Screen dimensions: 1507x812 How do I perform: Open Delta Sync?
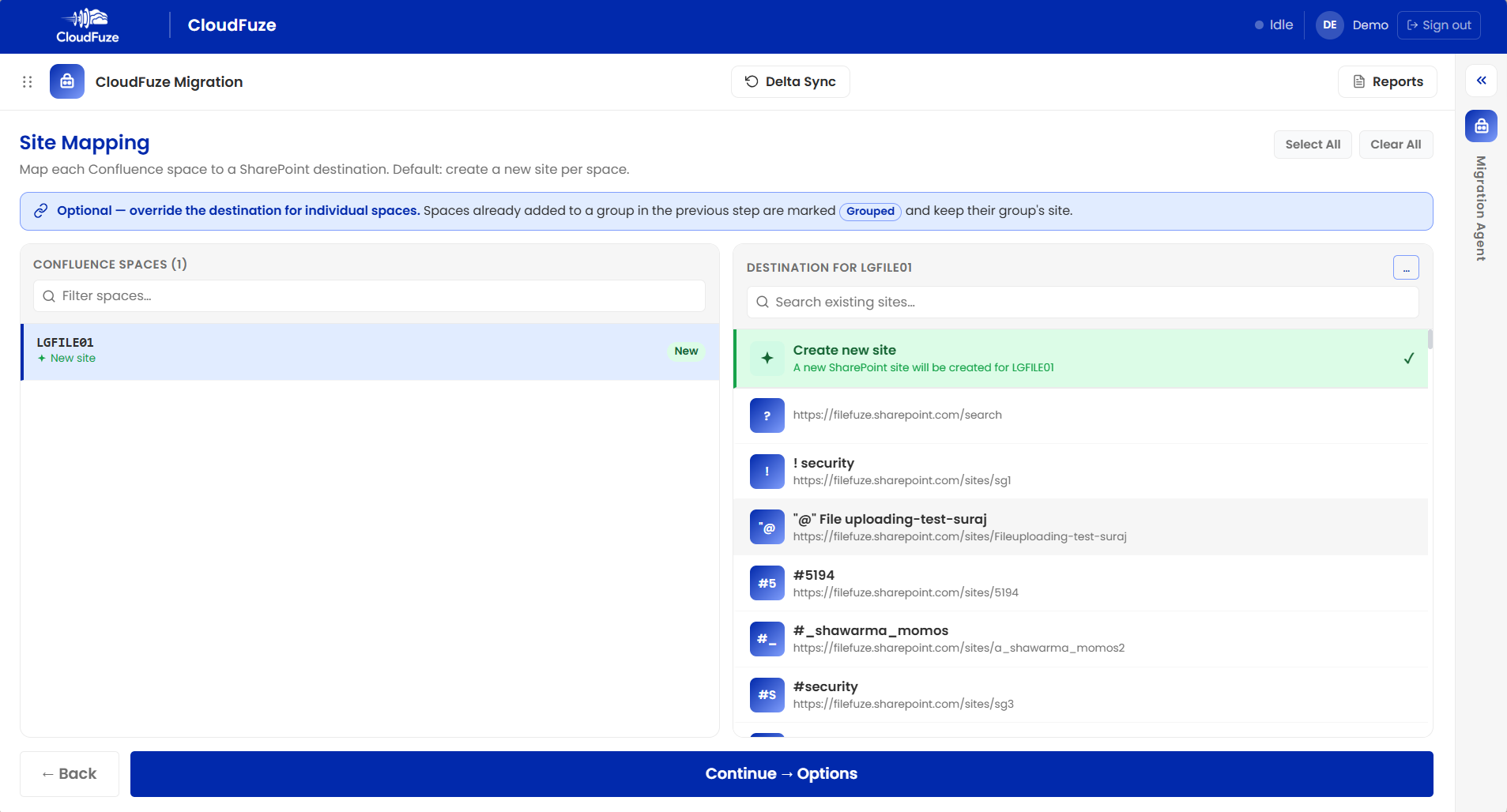[790, 81]
